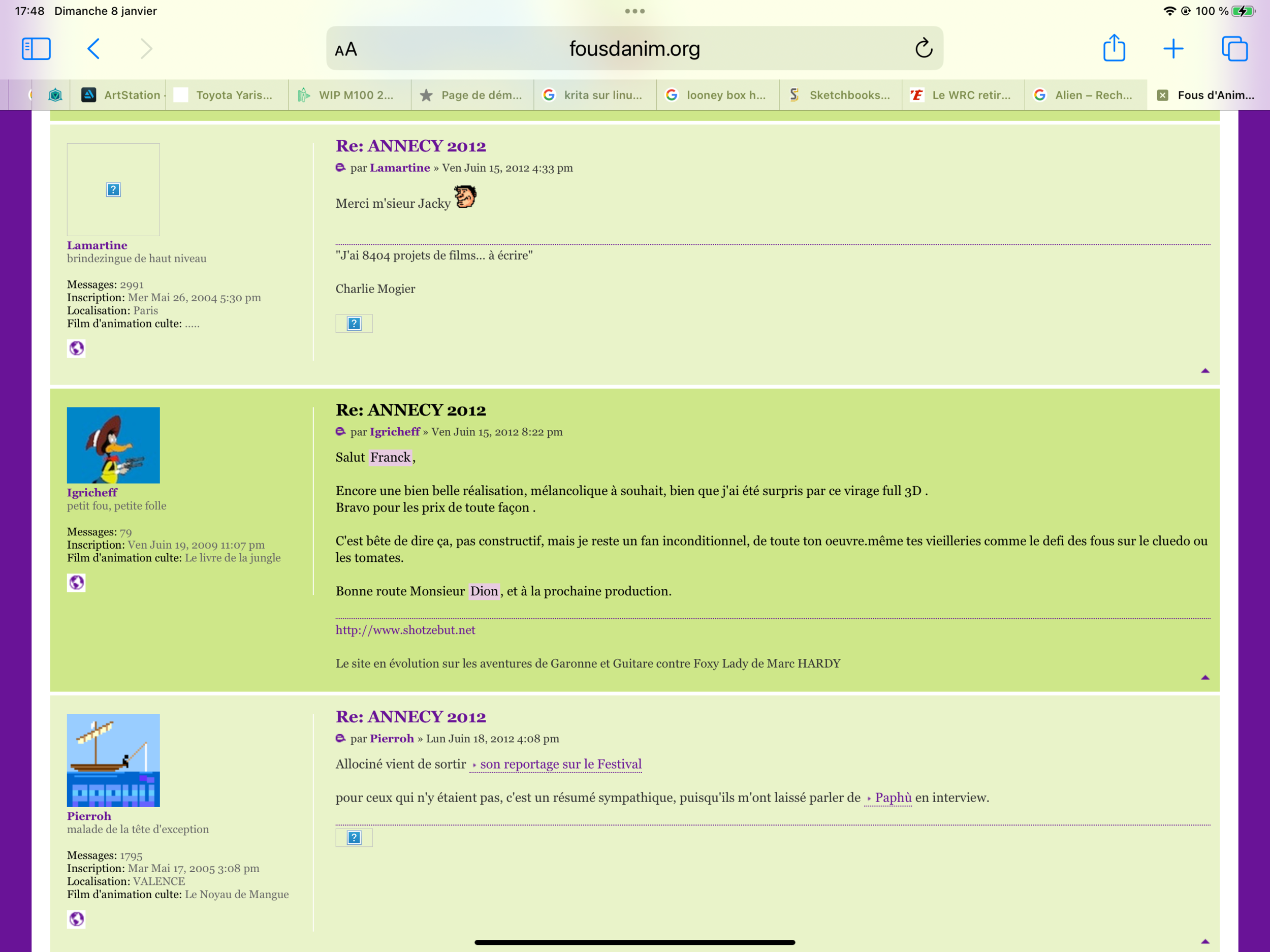
Task: Tap the fousdanim.org address field
Action: point(634,49)
